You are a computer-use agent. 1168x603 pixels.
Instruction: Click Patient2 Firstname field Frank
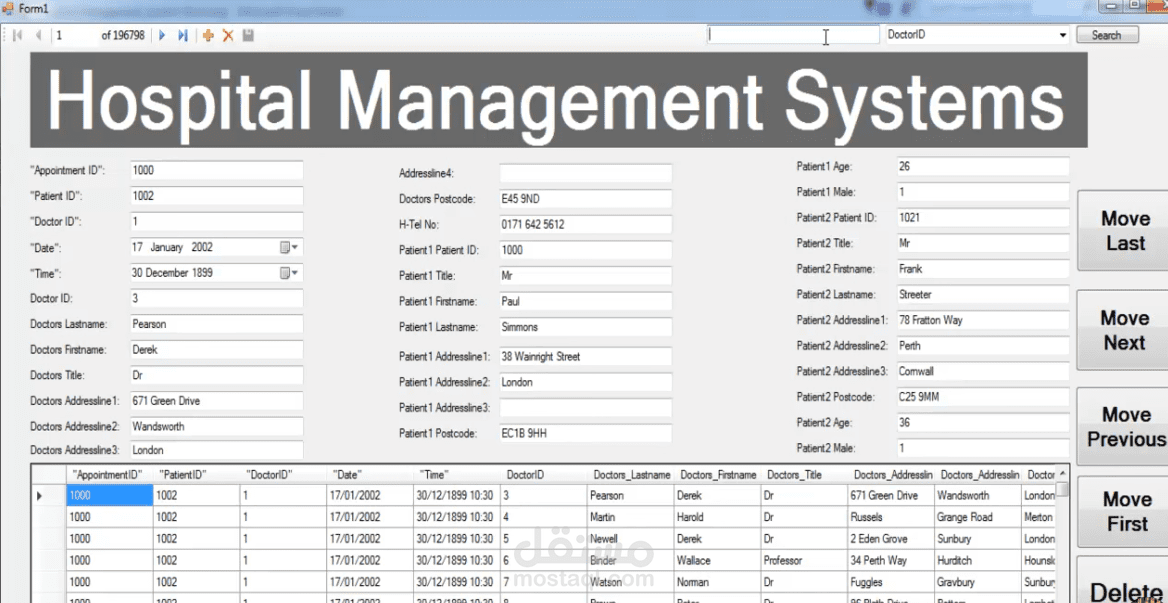[x=983, y=269]
